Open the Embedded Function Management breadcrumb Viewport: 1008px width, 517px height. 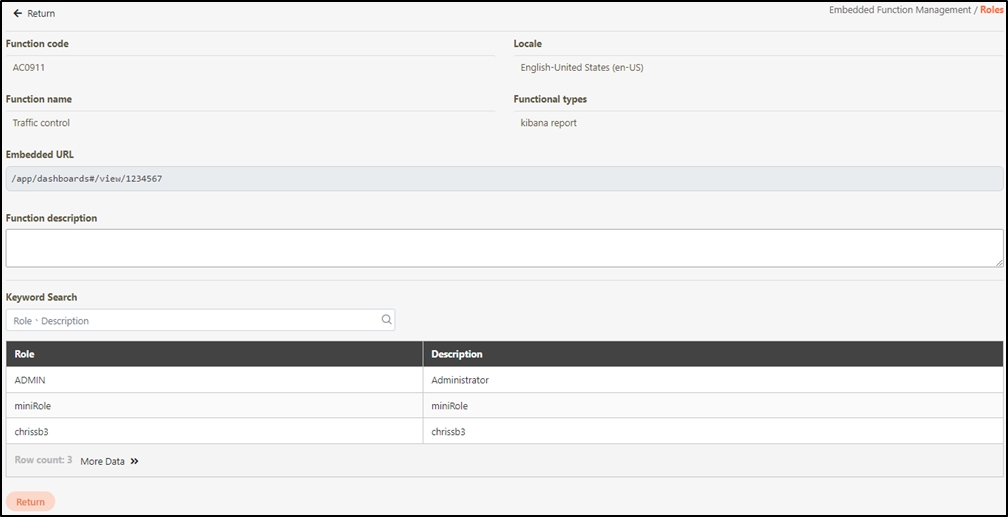899,10
